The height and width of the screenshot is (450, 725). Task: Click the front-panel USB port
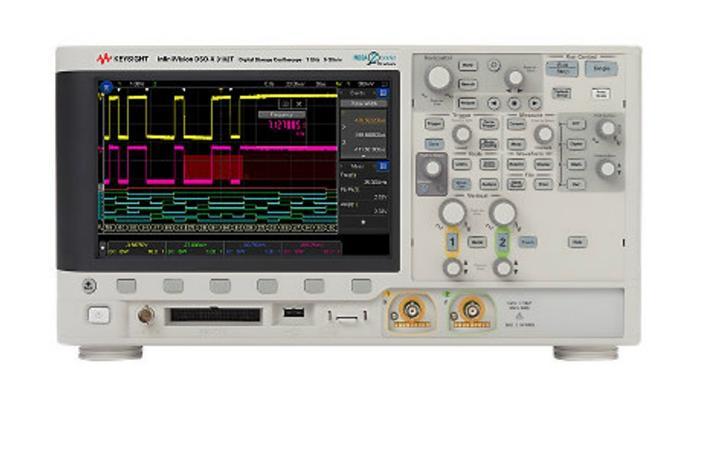pos(294,313)
